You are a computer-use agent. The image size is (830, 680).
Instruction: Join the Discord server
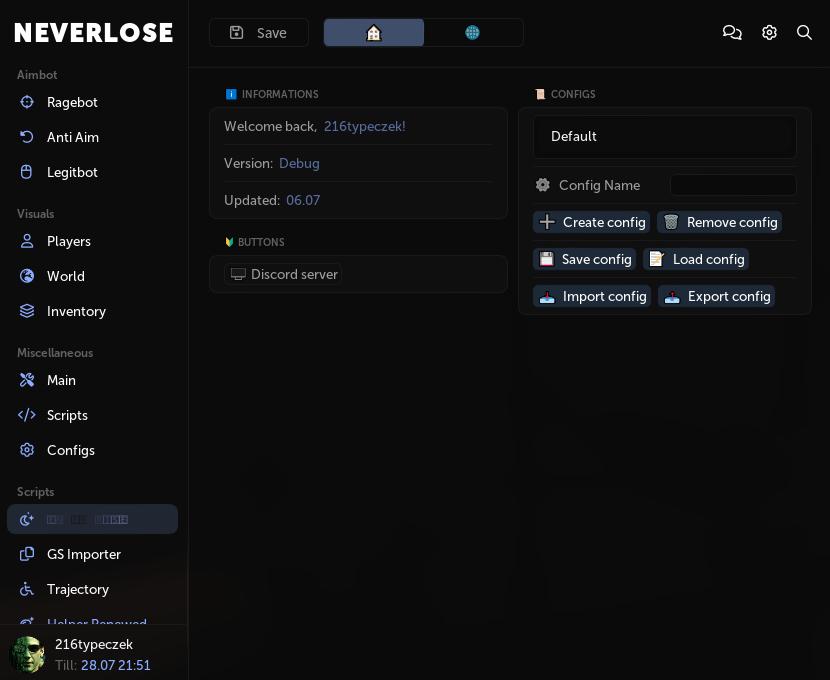284,274
